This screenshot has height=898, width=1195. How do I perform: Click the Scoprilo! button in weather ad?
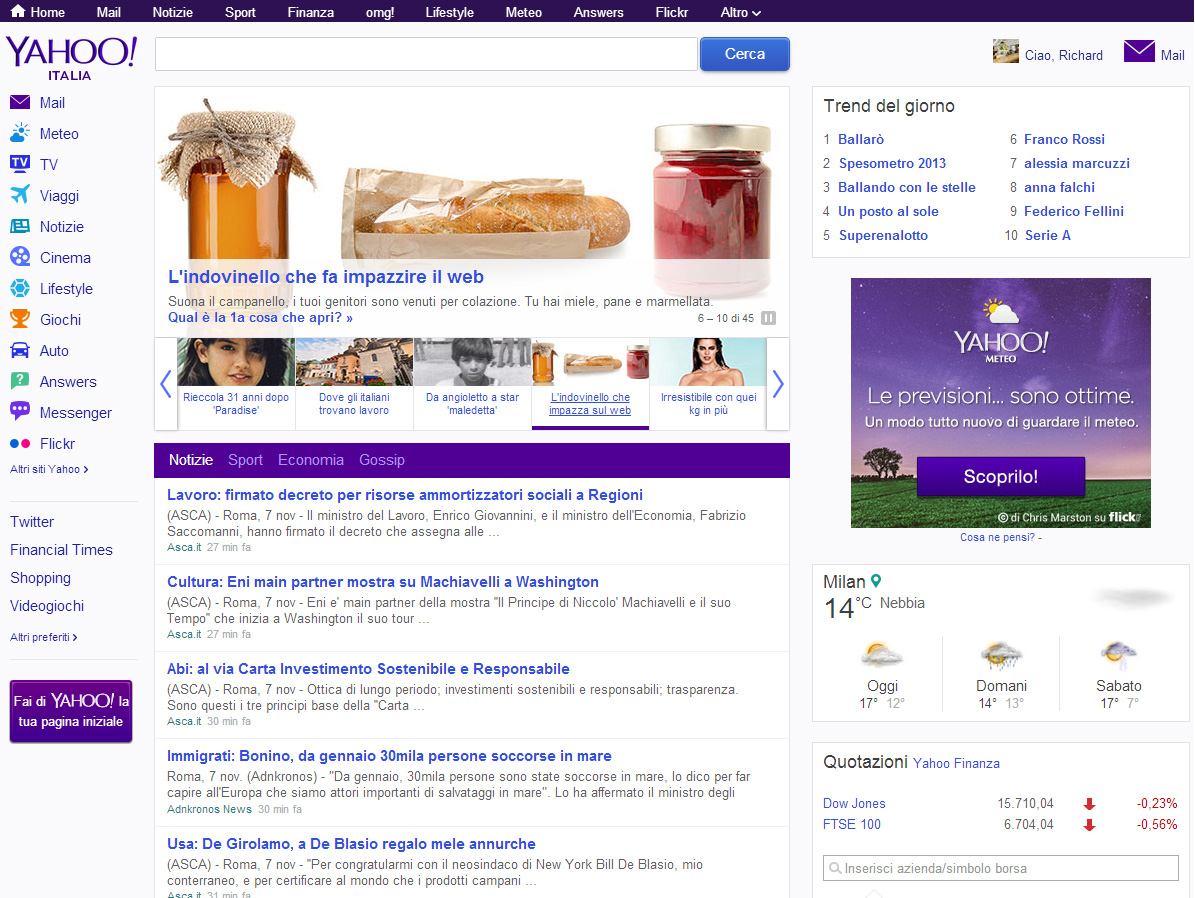1000,477
